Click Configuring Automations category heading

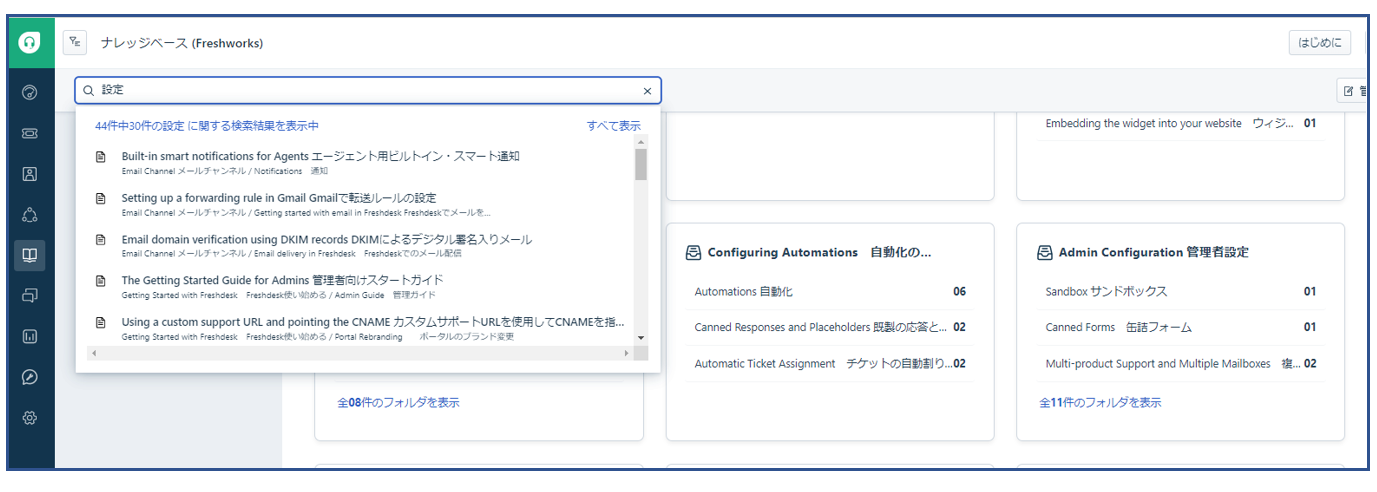[x=819, y=253]
